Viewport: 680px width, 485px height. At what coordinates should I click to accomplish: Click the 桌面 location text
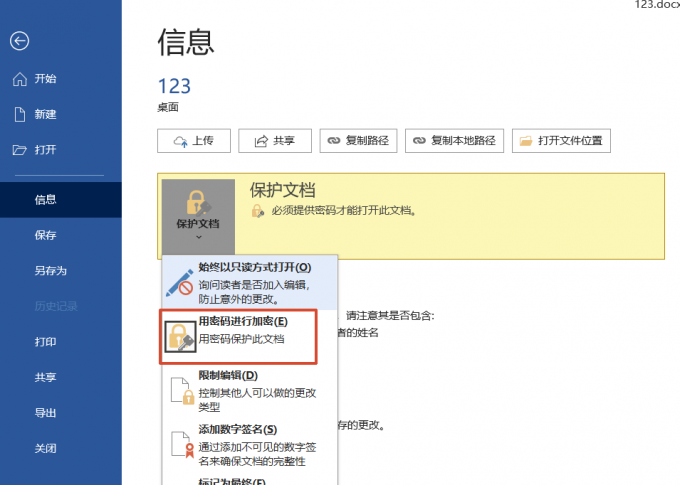168,107
